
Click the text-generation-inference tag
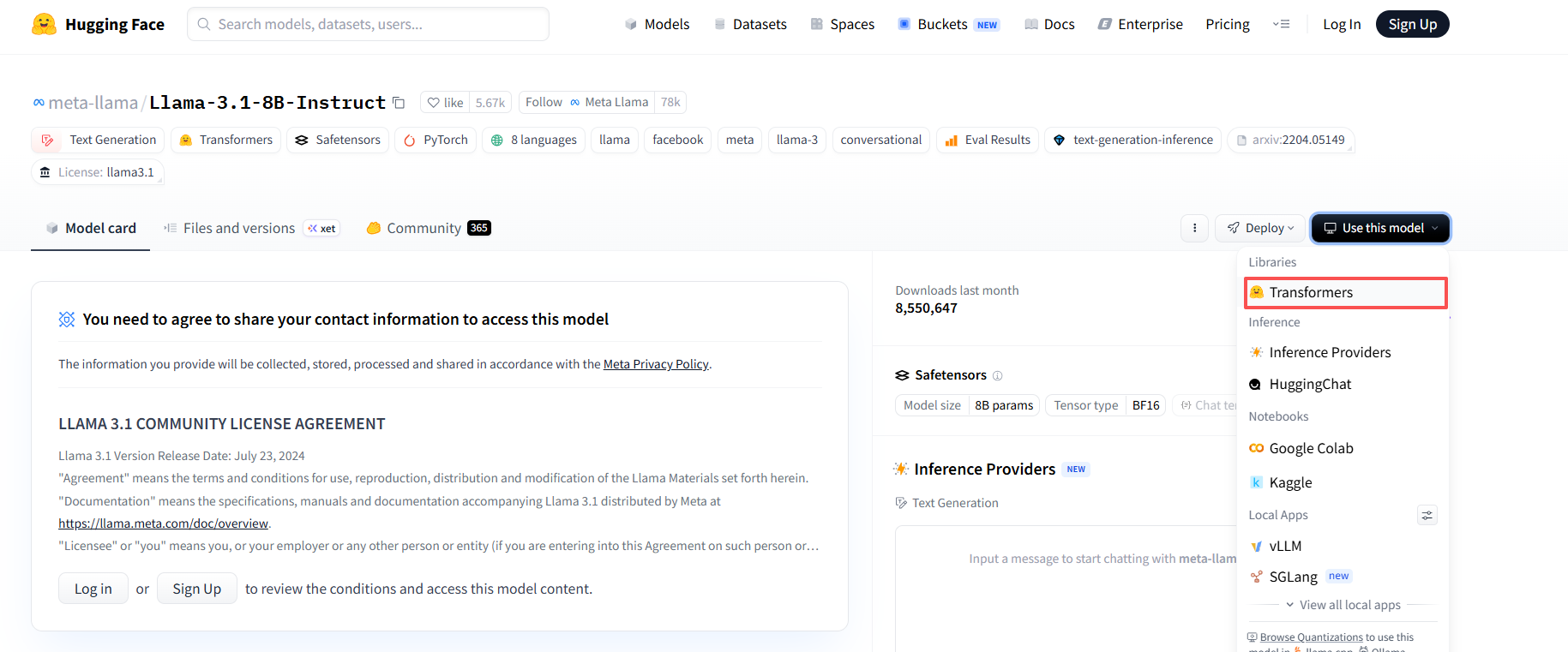tap(1133, 140)
